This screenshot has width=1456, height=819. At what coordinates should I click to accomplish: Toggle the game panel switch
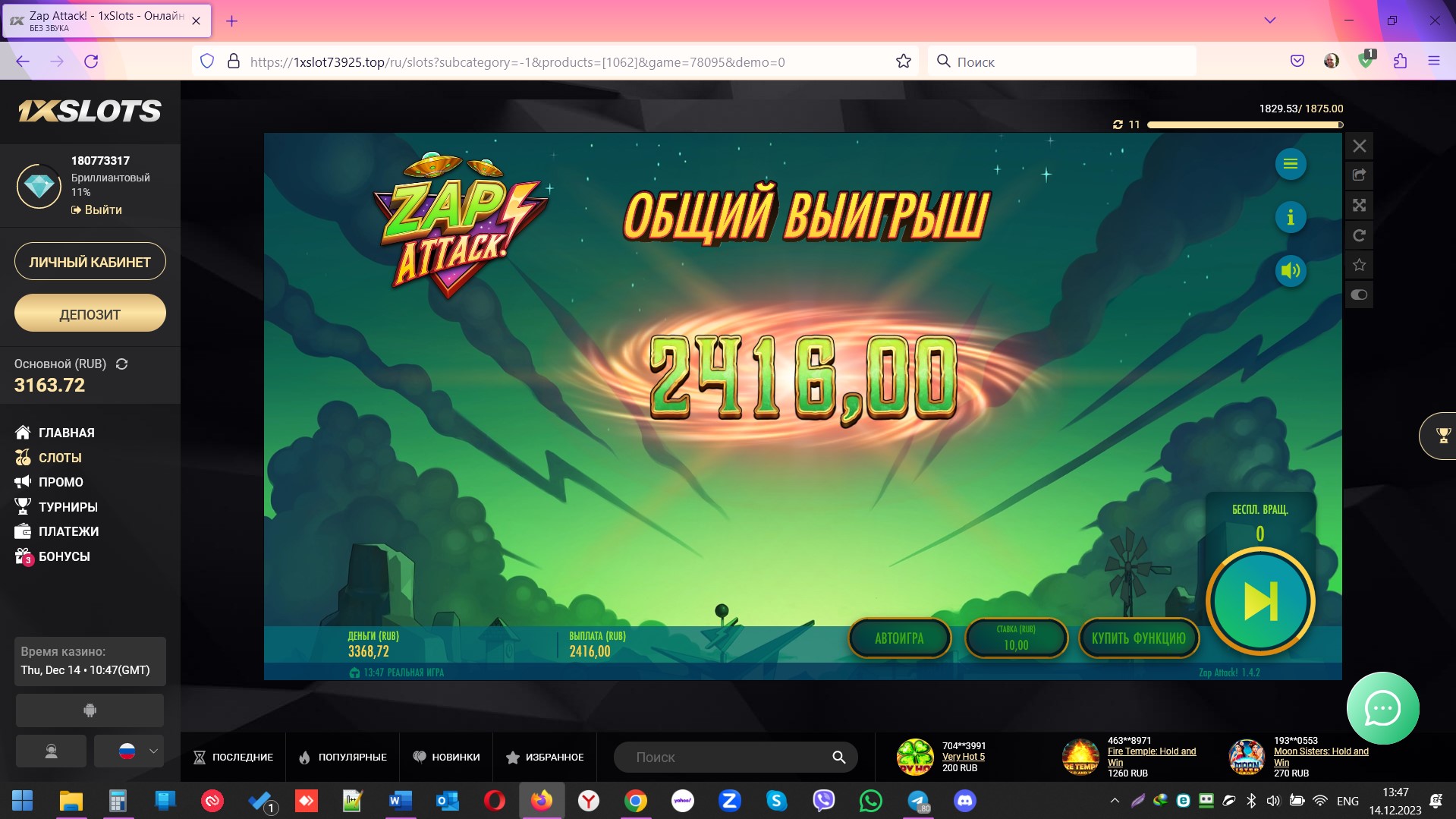(1359, 295)
